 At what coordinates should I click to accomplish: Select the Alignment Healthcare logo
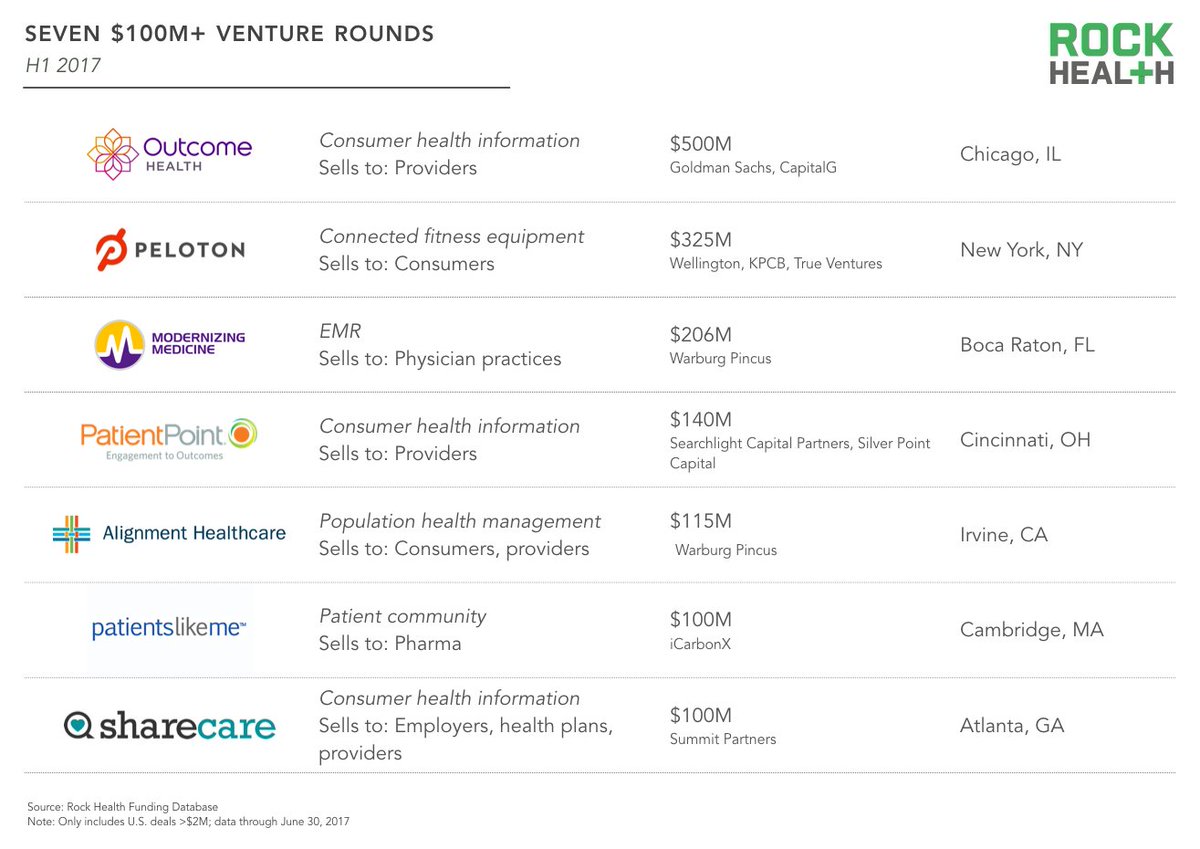pos(169,534)
